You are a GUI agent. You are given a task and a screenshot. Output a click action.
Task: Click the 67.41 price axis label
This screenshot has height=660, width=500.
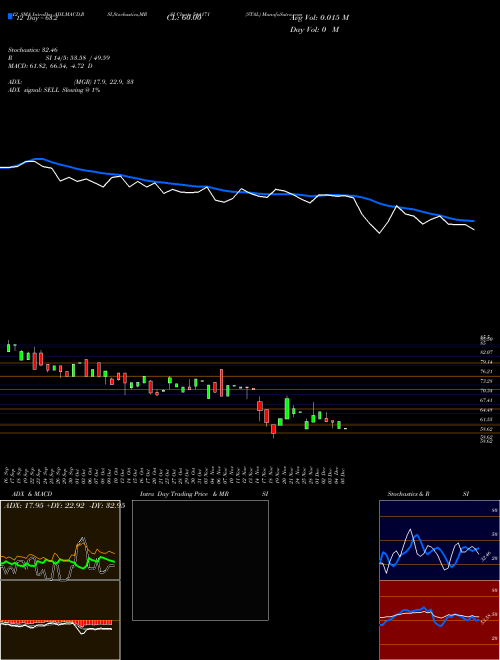(487, 400)
